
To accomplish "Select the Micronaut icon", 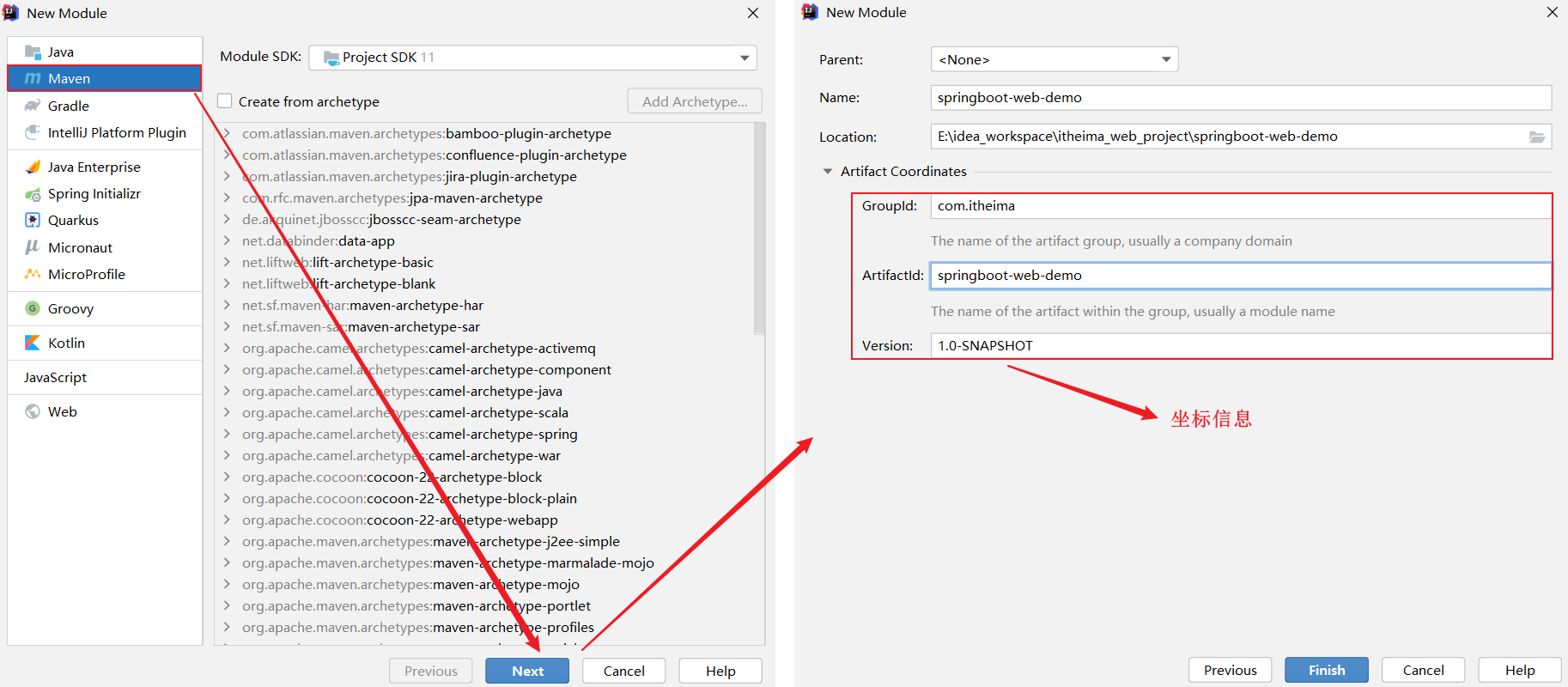I will (x=33, y=247).
